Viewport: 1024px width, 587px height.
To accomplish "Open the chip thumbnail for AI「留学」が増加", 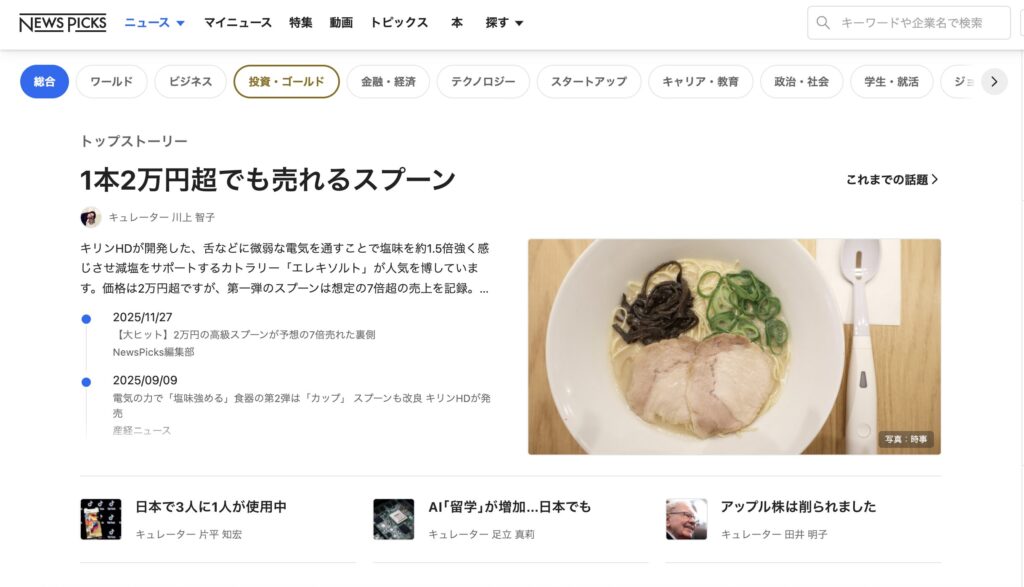I will tap(394, 519).
